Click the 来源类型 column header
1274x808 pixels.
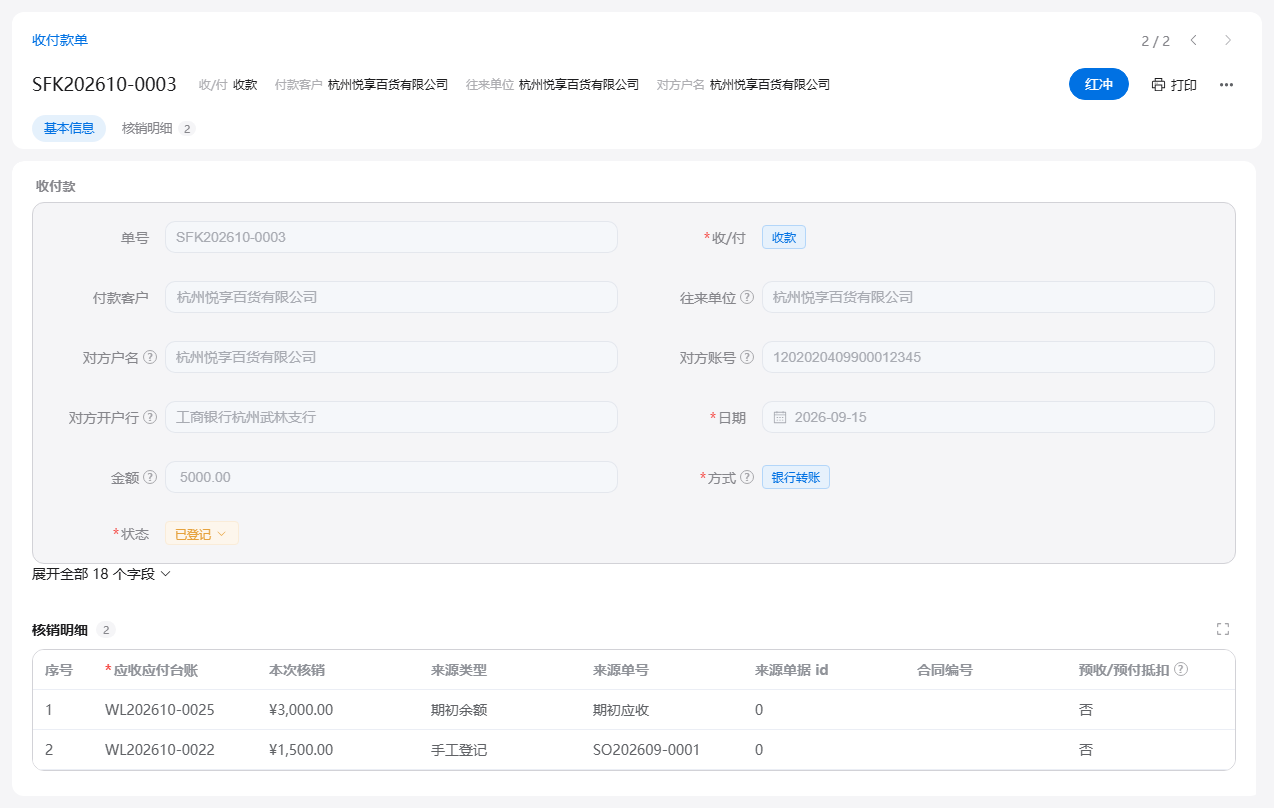[x=459, y=670]
